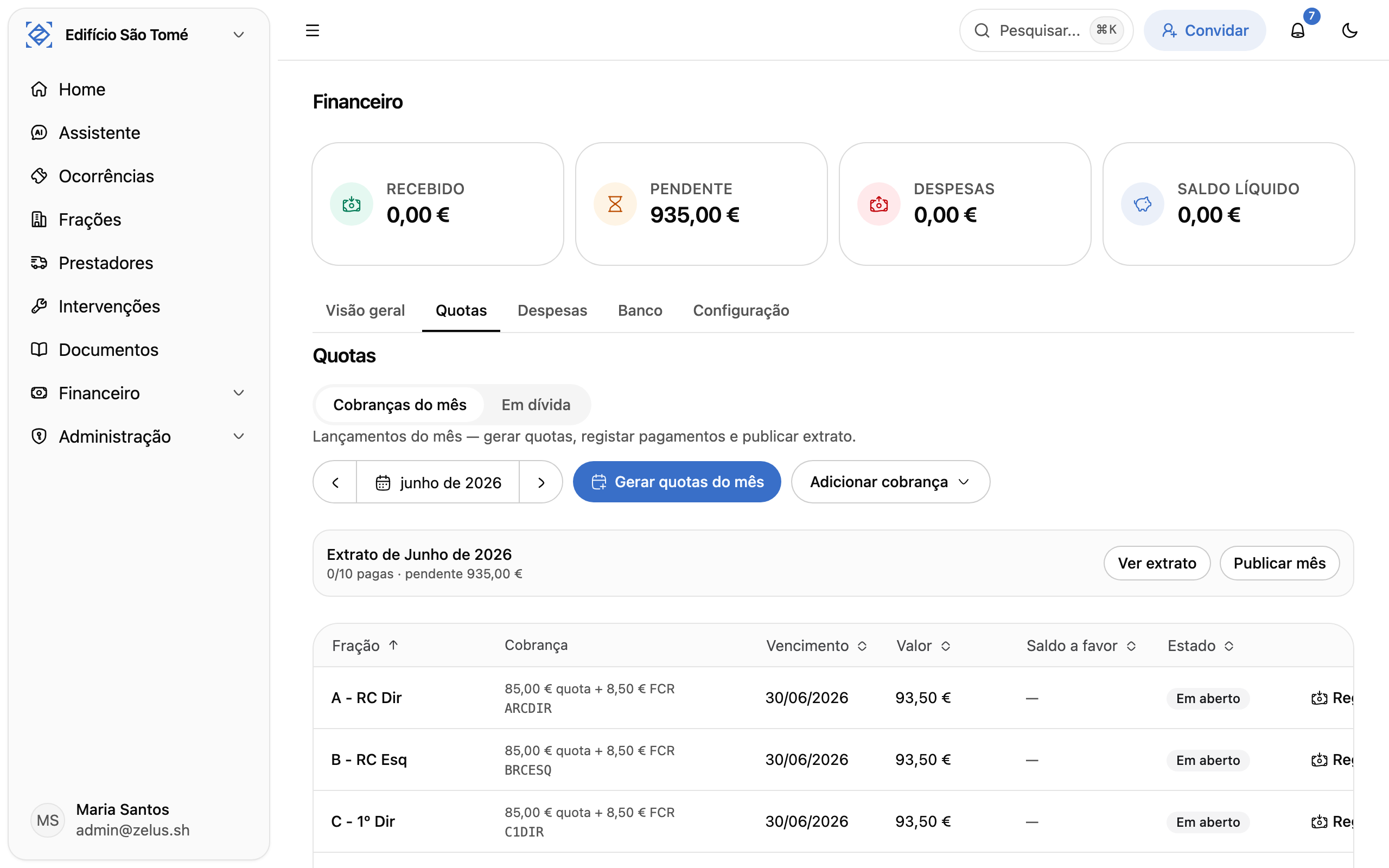The height and width of the screenshot is (868, 1389).
Task: Sort table by Vencimento column
Action: click(816, 646)
